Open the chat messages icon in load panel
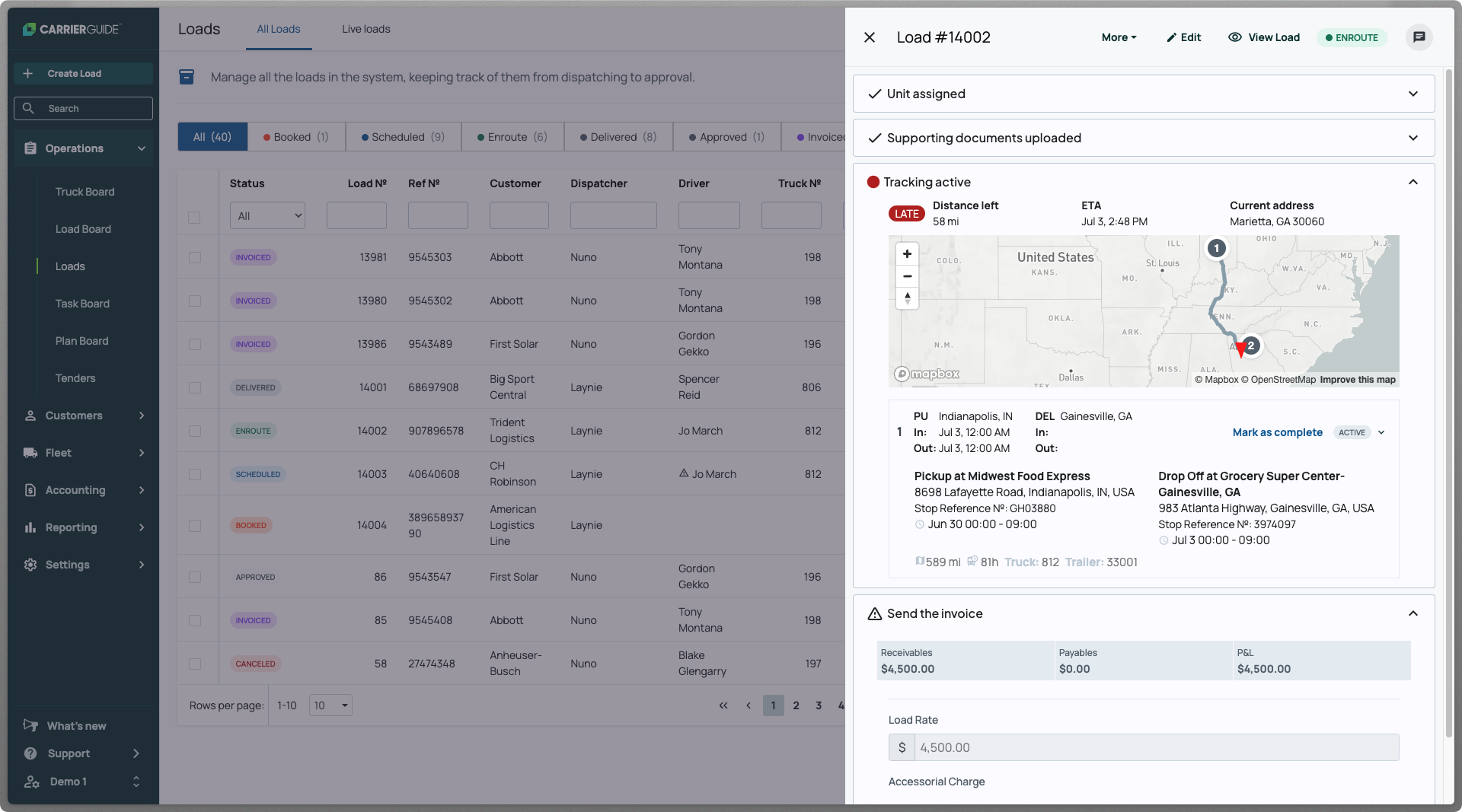Viewport: 1462px width, 812px height. click(1419, 37)
